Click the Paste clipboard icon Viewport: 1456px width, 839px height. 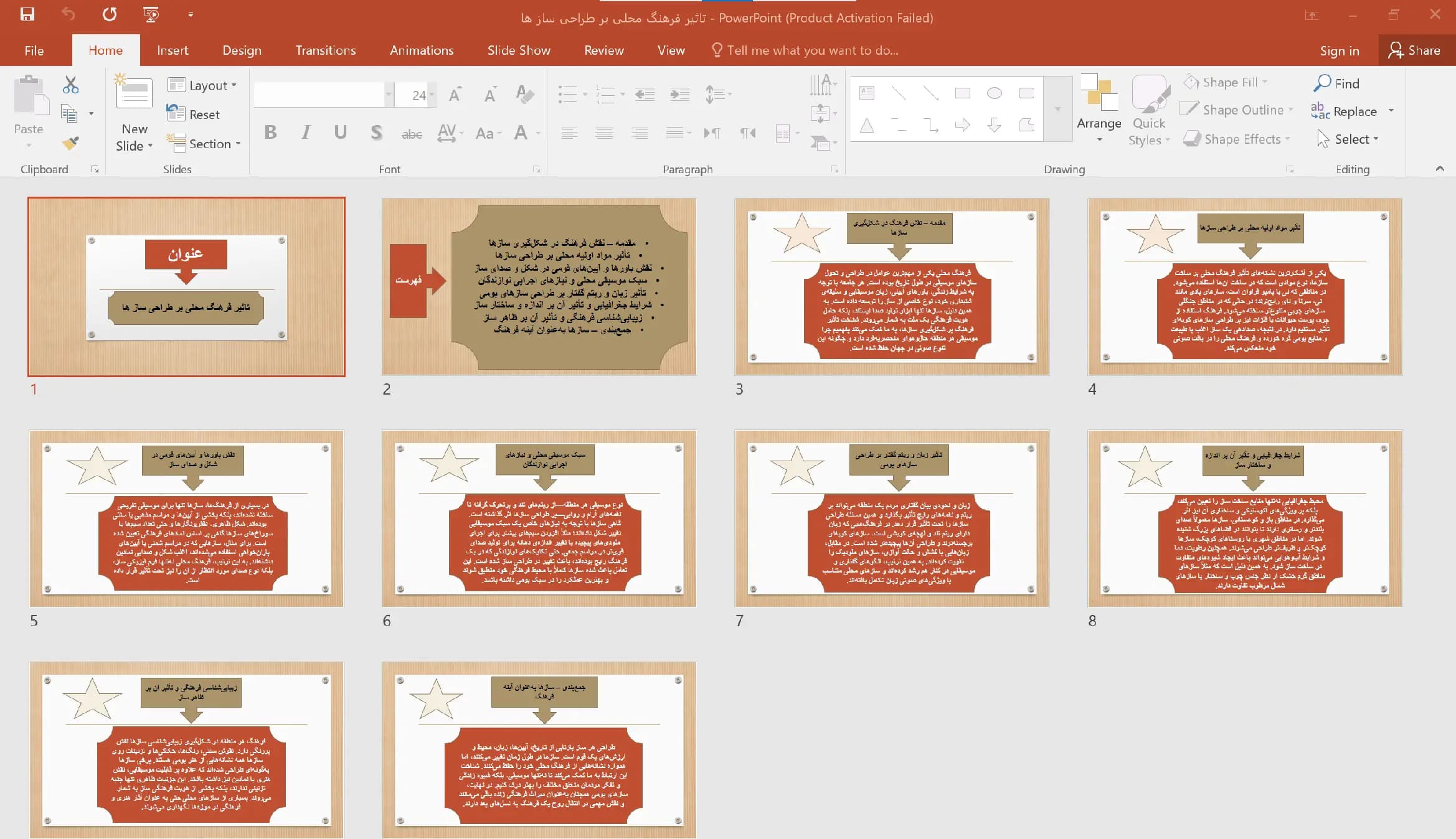click(31, 95)
